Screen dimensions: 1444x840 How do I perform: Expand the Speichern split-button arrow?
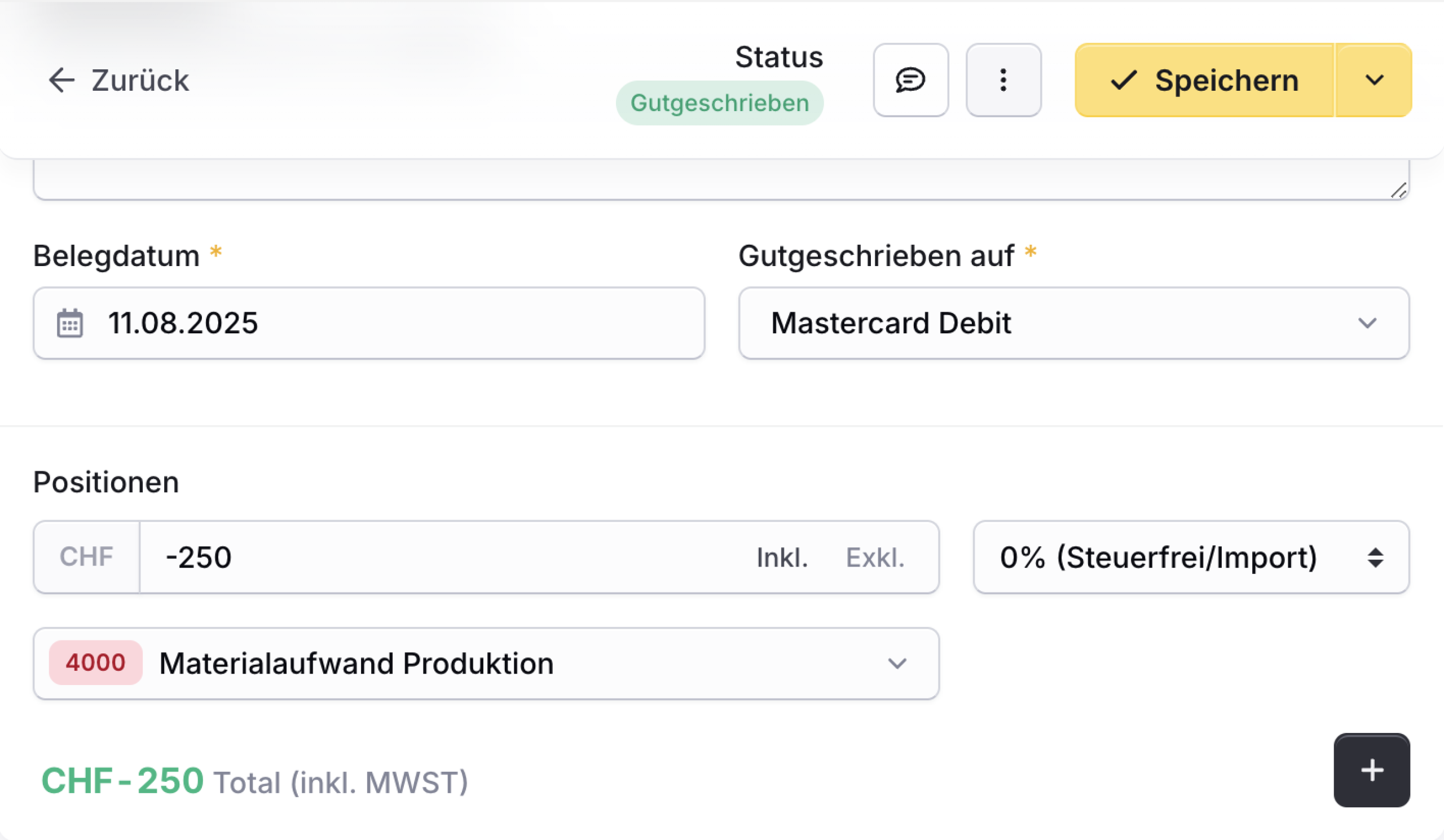point(1374,80)
